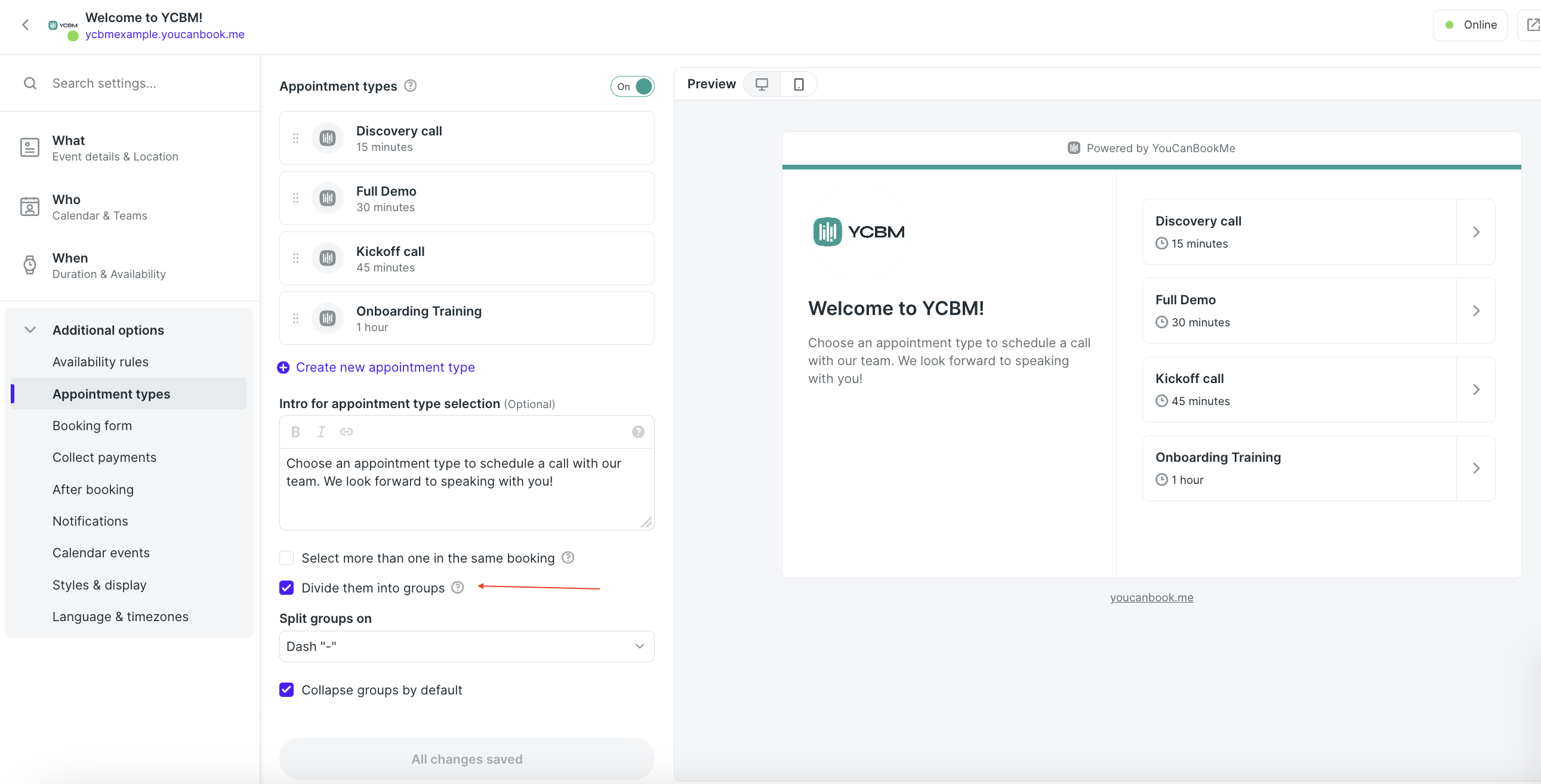Click the All changes saved button
The height and width of the screenshot is (784, 1541).
click(467, 758)
